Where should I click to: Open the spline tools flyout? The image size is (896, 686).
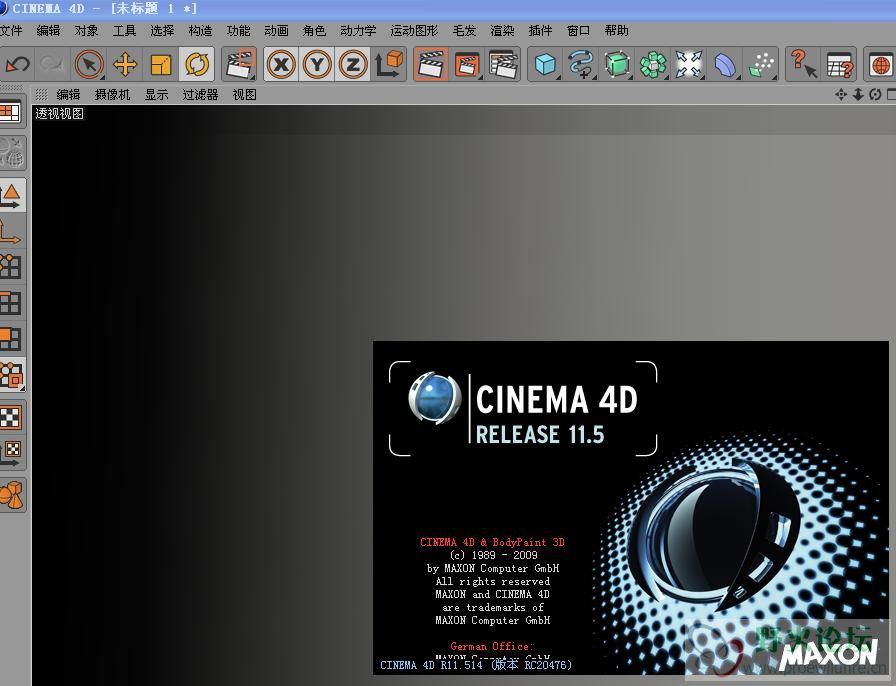point(581,64)
